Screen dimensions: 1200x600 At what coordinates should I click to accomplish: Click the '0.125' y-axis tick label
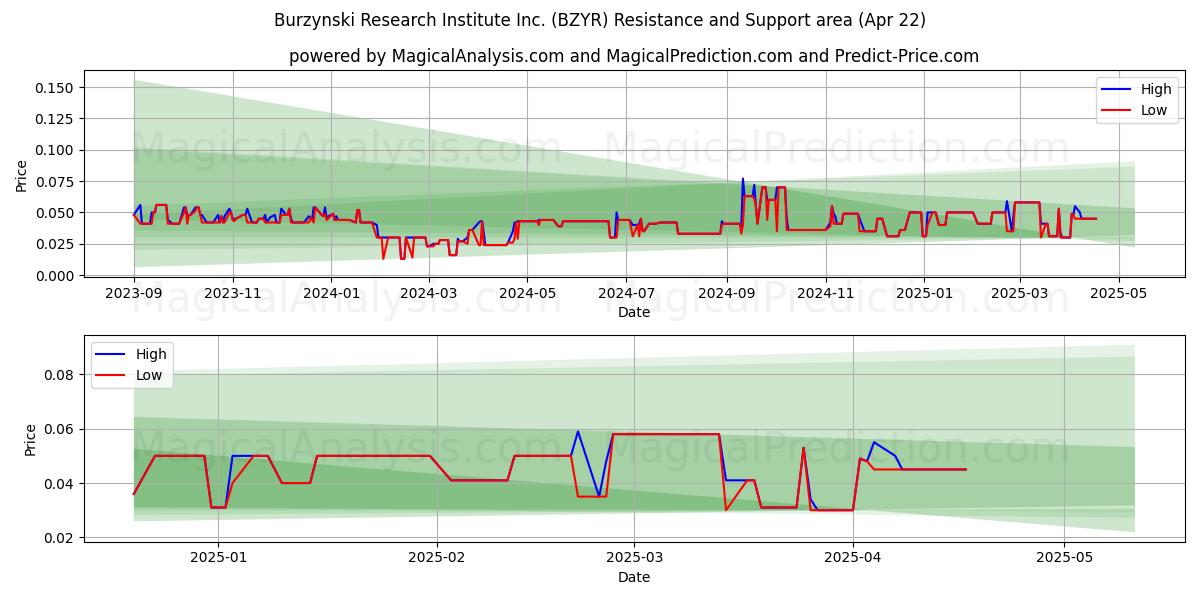coord(56,119)
